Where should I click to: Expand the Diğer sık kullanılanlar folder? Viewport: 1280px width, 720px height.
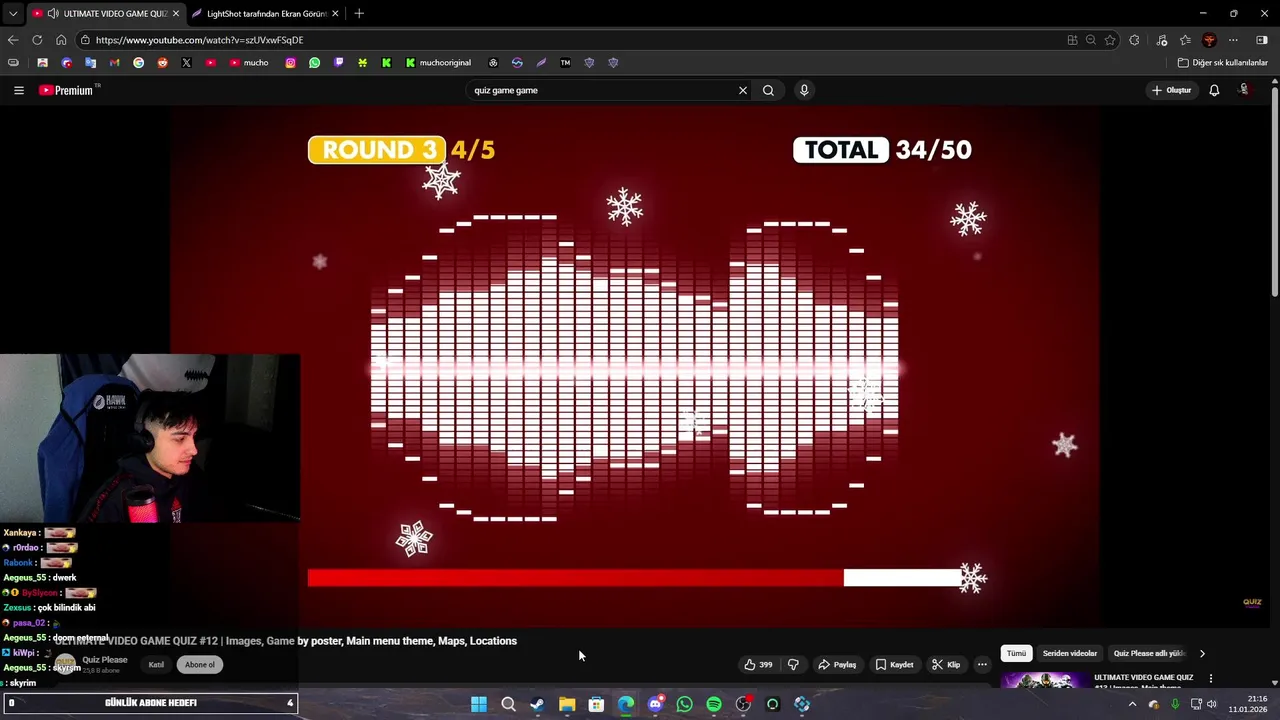click(1222, 62)
